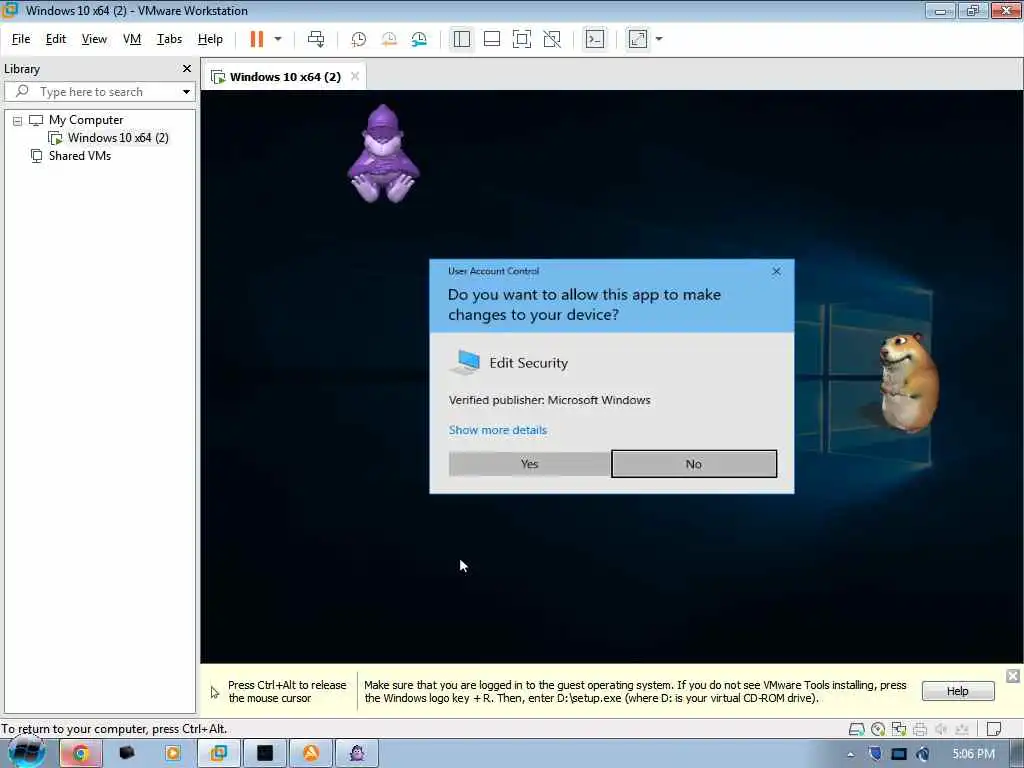Click the message log note icon

coord(994,729)
